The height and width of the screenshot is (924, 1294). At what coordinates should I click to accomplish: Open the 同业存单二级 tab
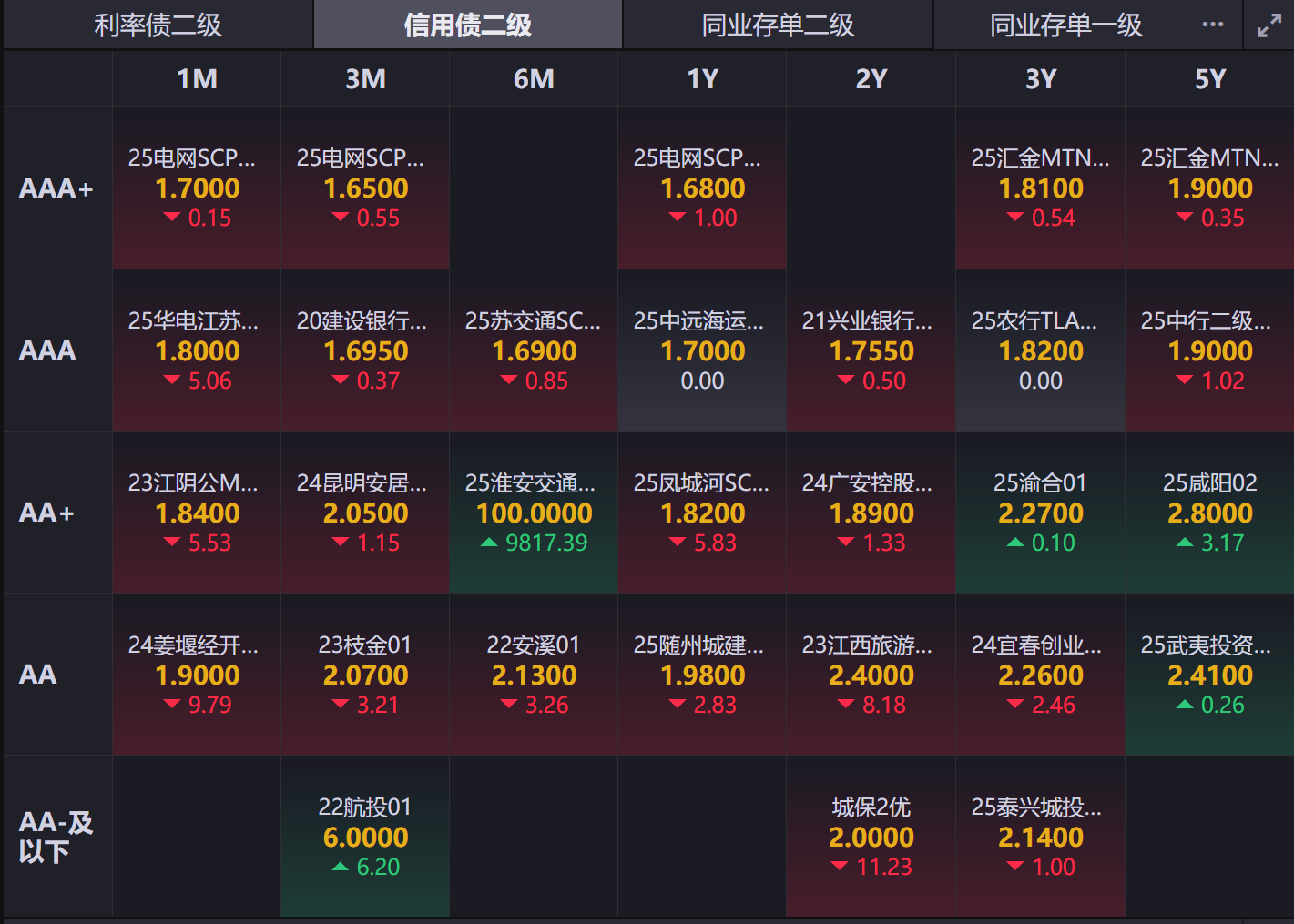(x=778, y=25)
